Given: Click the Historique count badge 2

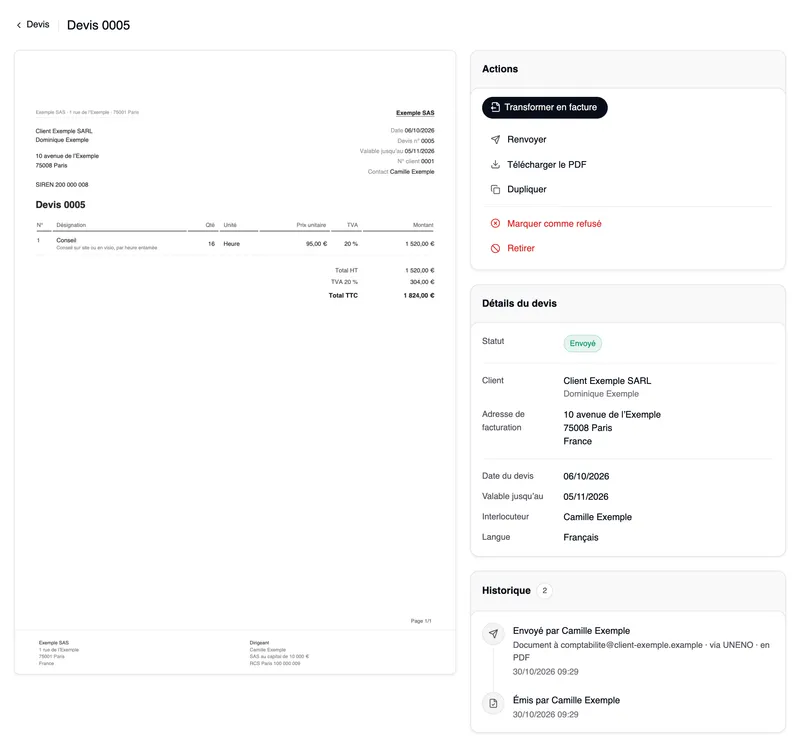Looking at the screenshot, I should tap(544, 590).
